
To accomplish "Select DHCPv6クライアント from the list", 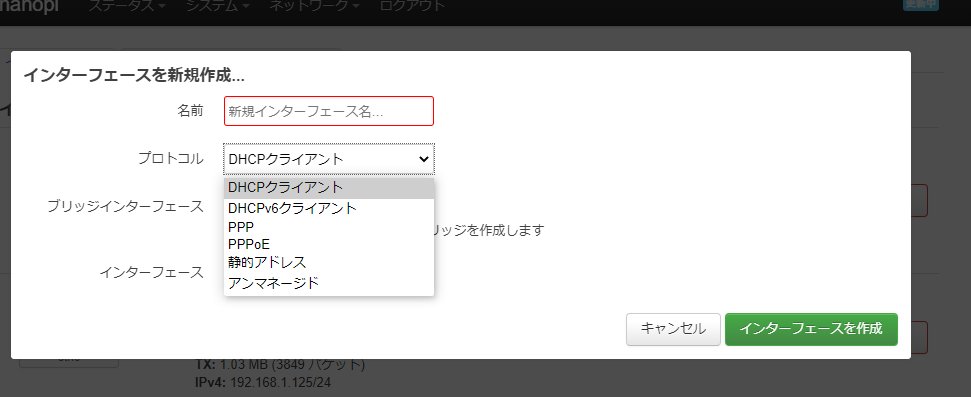I will [329, 208].
